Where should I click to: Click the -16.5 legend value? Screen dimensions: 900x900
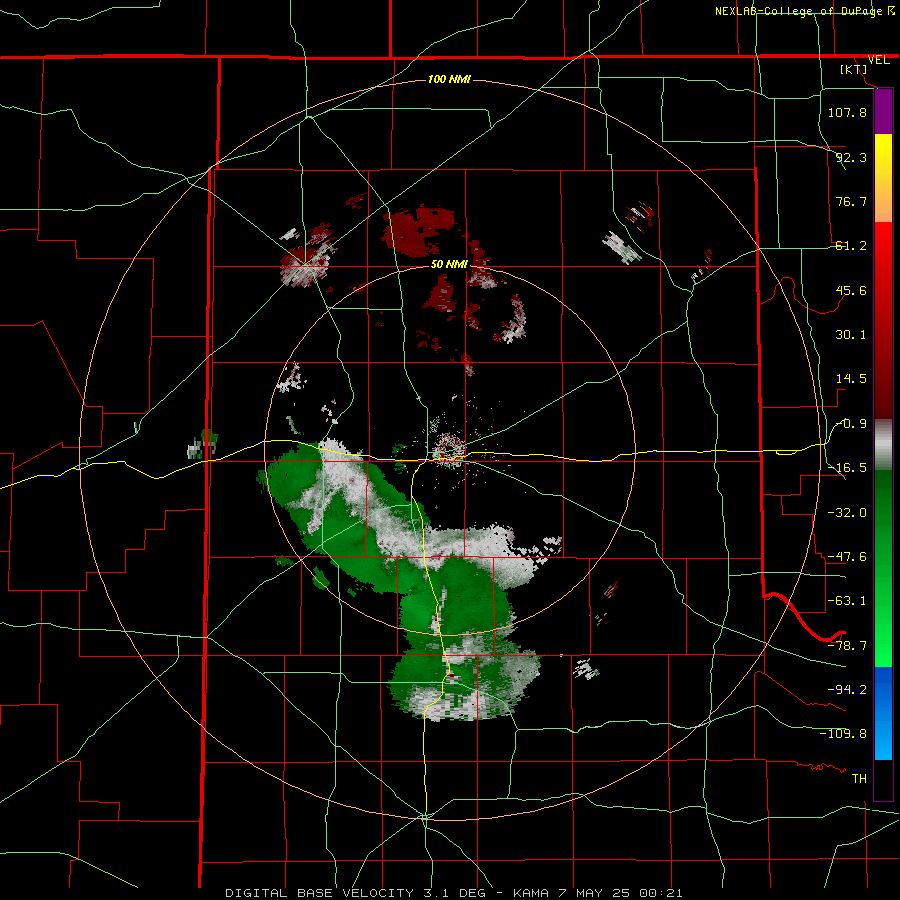847,468
